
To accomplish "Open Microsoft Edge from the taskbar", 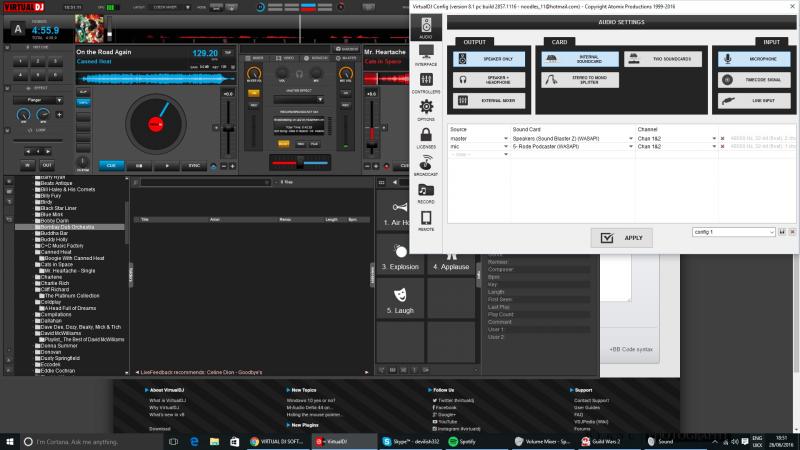I will click(x=194, y=441).
